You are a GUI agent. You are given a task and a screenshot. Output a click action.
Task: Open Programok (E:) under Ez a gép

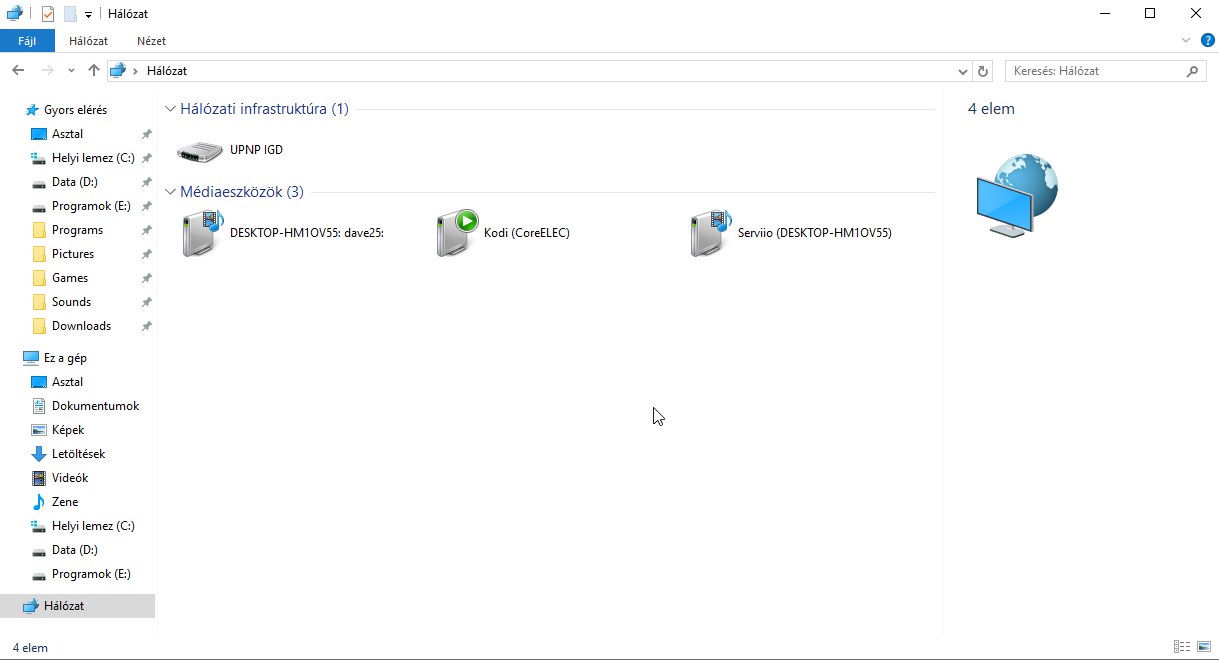(91, 574)
